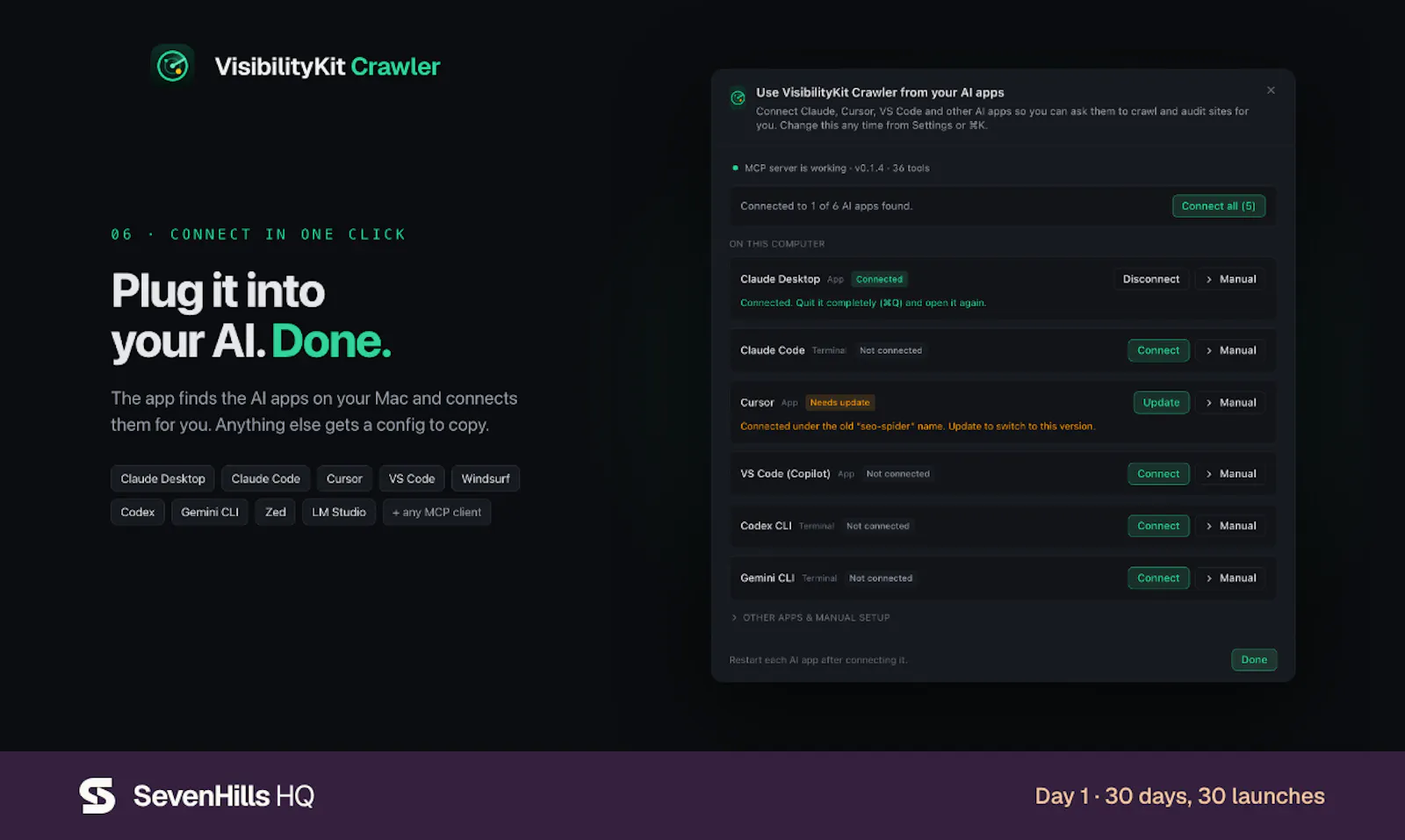Screen dimensions: 1405x840
Task: Close the AI apps connection dialog
Action: tap(1271, 90)
